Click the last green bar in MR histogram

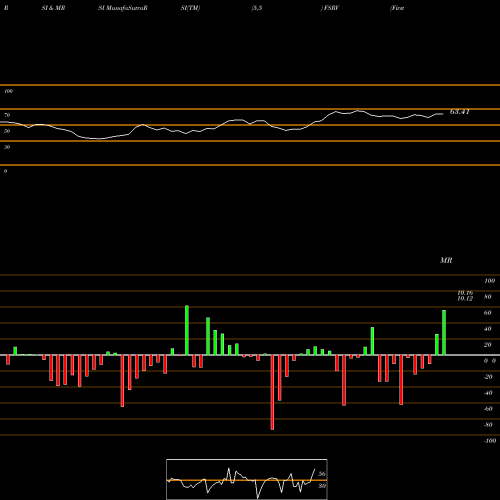coord(444,332)
